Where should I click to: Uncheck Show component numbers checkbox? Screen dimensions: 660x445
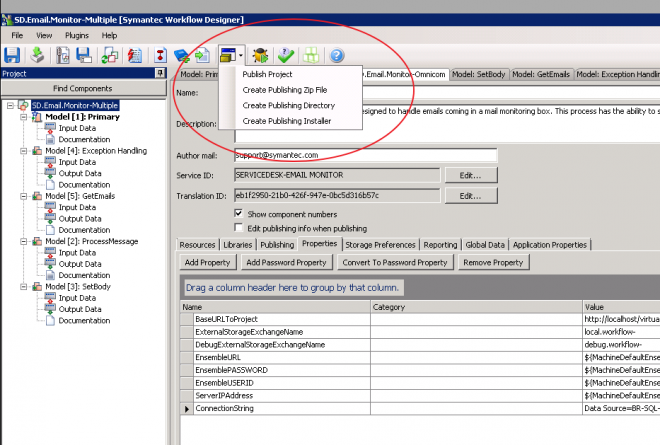click(238, 214)
